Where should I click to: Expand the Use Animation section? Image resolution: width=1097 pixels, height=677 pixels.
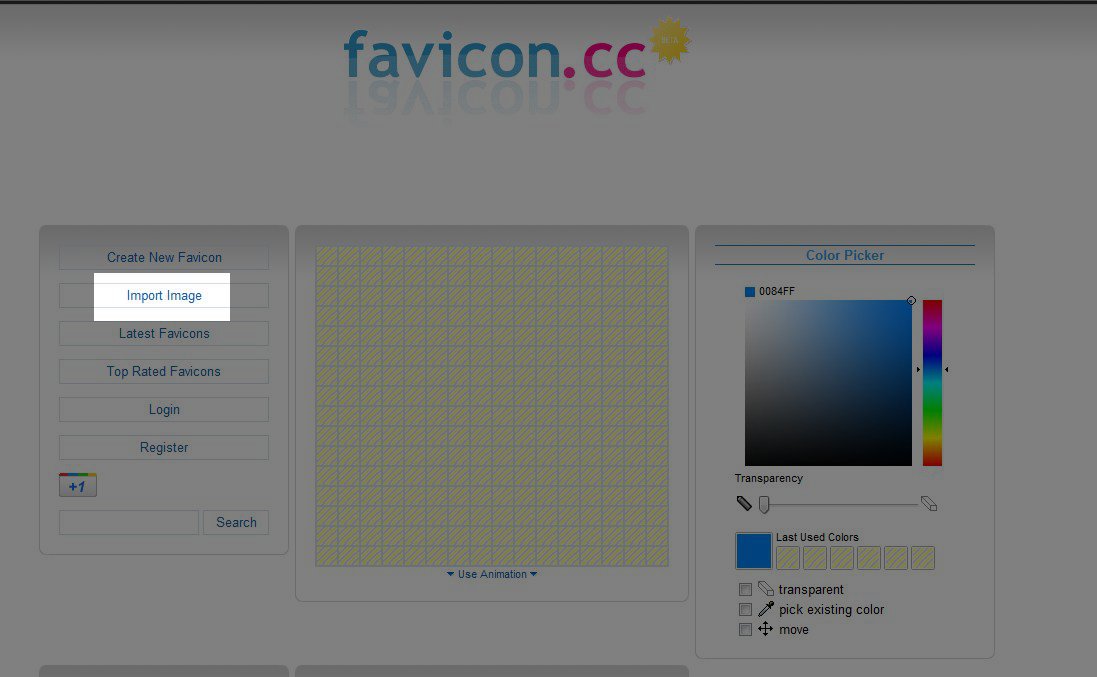coord(492,574)
